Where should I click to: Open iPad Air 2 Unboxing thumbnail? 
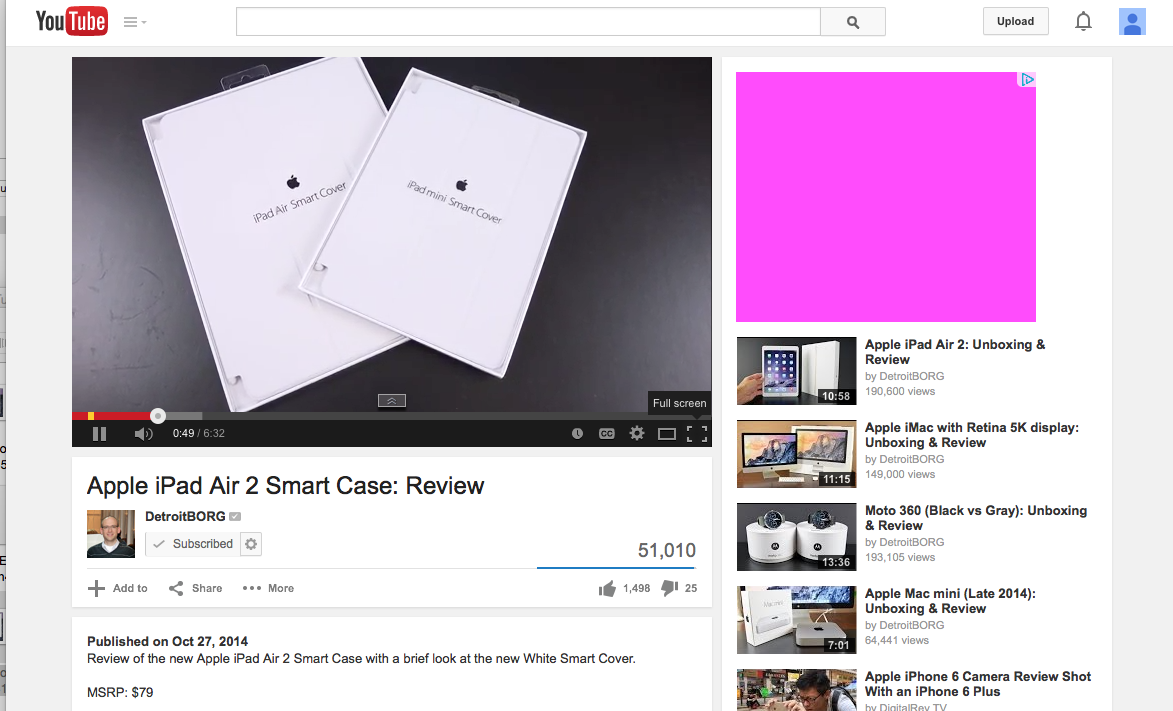[x=797, y=370]
